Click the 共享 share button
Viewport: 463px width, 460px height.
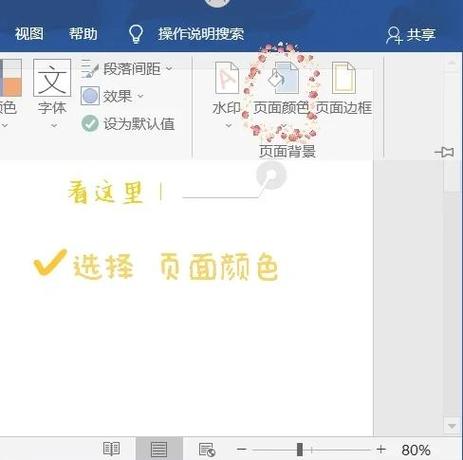pos(411,34)
